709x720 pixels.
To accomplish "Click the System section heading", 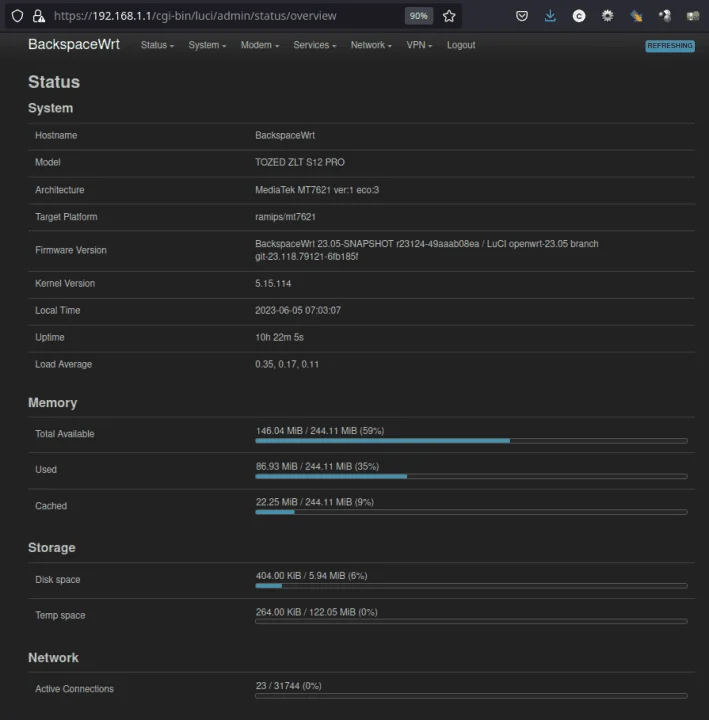I will 51,108.
